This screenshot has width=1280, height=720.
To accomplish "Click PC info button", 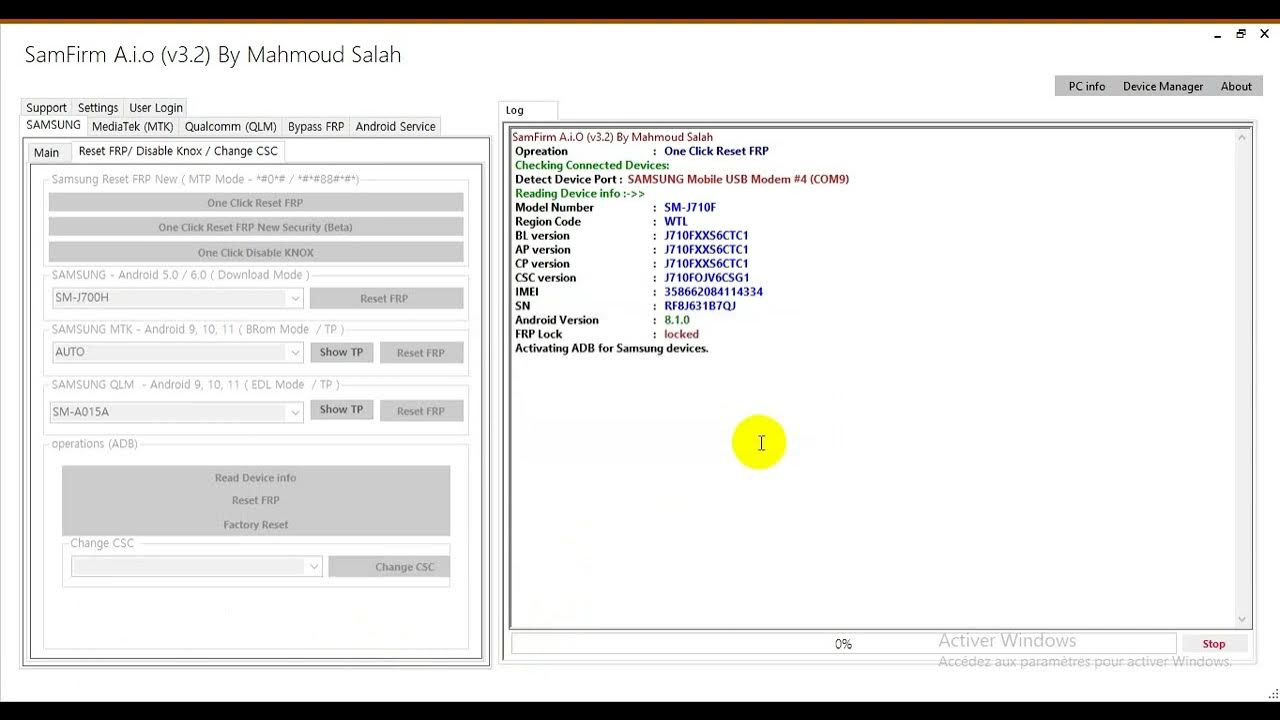I will (x=1087, y=86).
